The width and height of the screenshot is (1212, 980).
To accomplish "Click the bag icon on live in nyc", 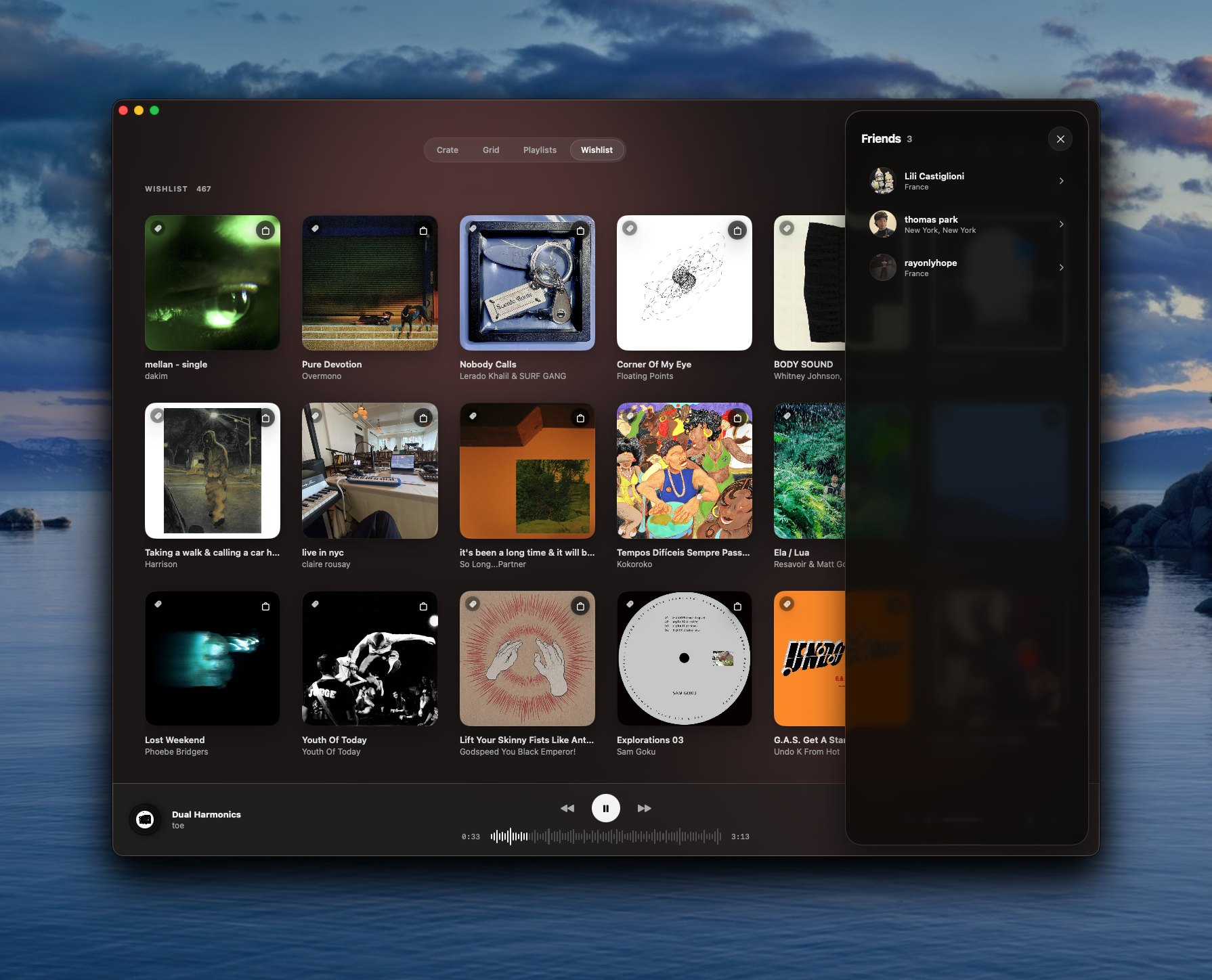I will [423, 418].
